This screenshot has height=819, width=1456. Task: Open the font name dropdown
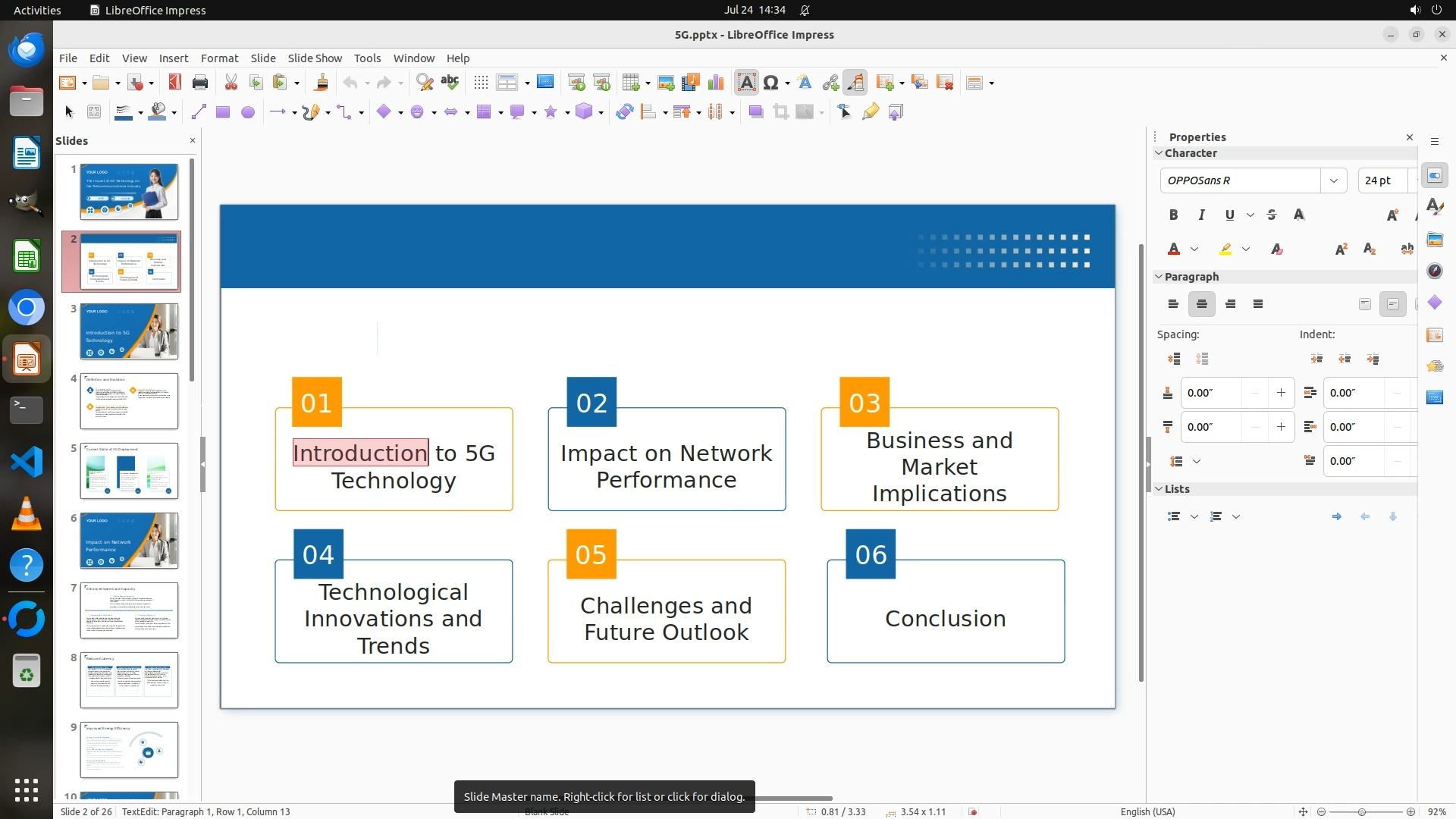click(x=1333, y=180)
